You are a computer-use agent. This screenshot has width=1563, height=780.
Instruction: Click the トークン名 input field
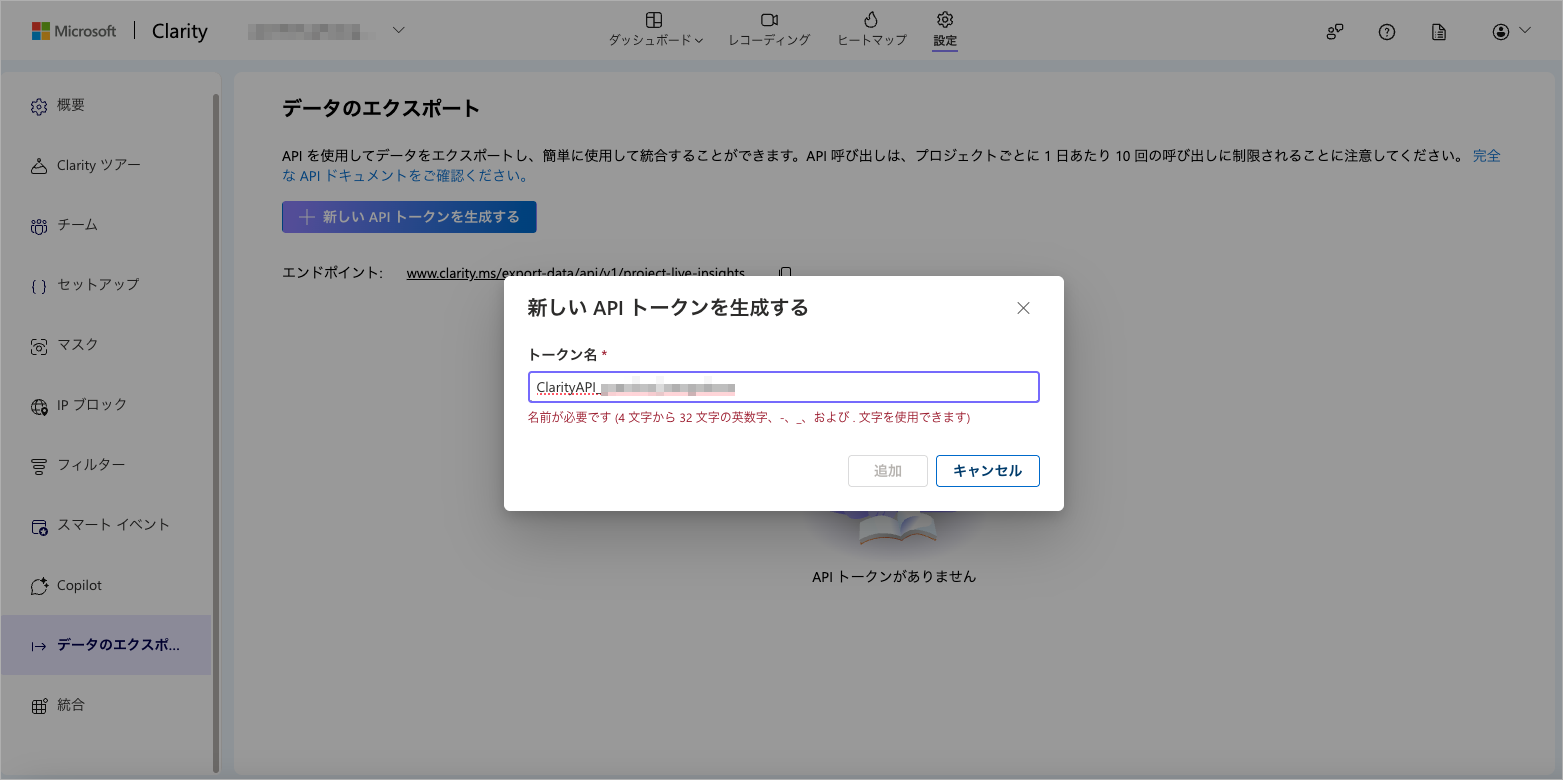(x=783, y=387)
